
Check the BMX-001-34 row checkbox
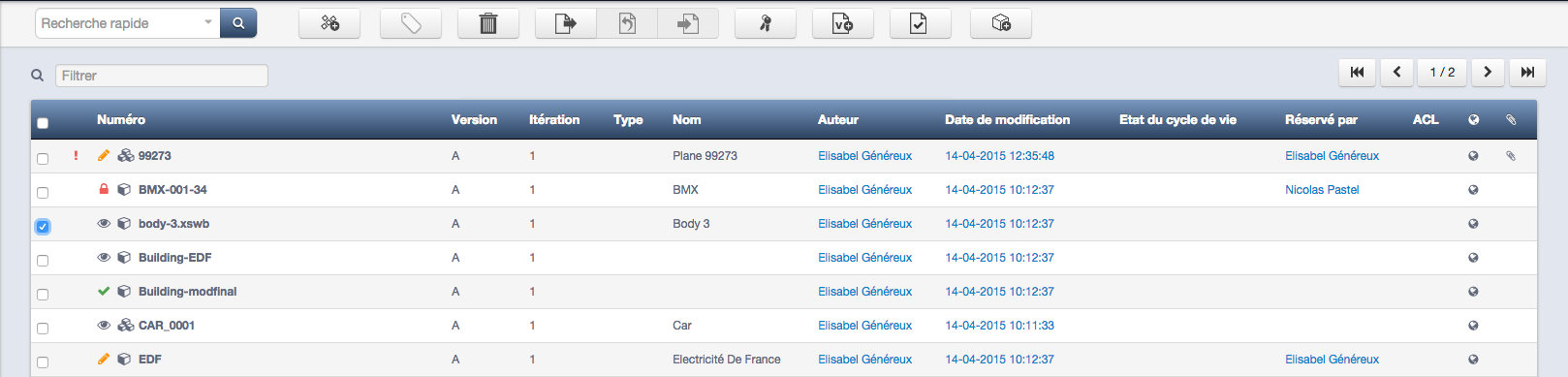[x=43, y=192]
